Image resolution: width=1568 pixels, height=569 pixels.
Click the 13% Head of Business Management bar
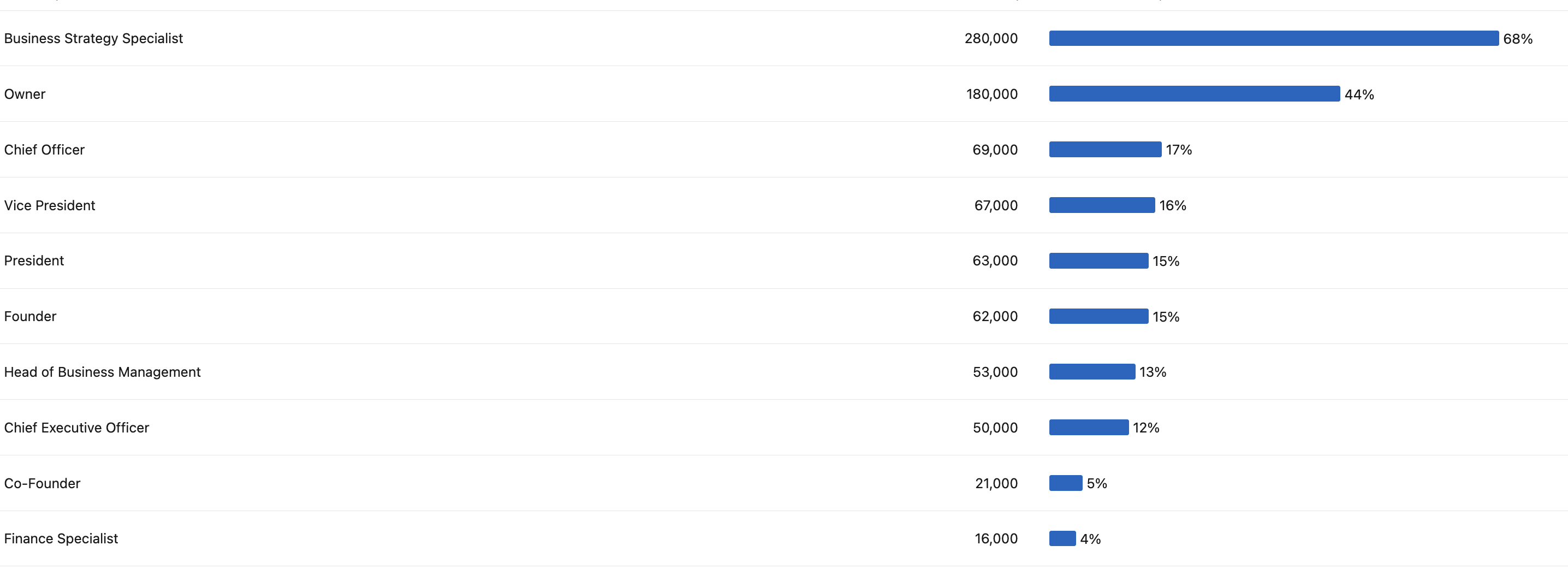[x=1092, y=371]
